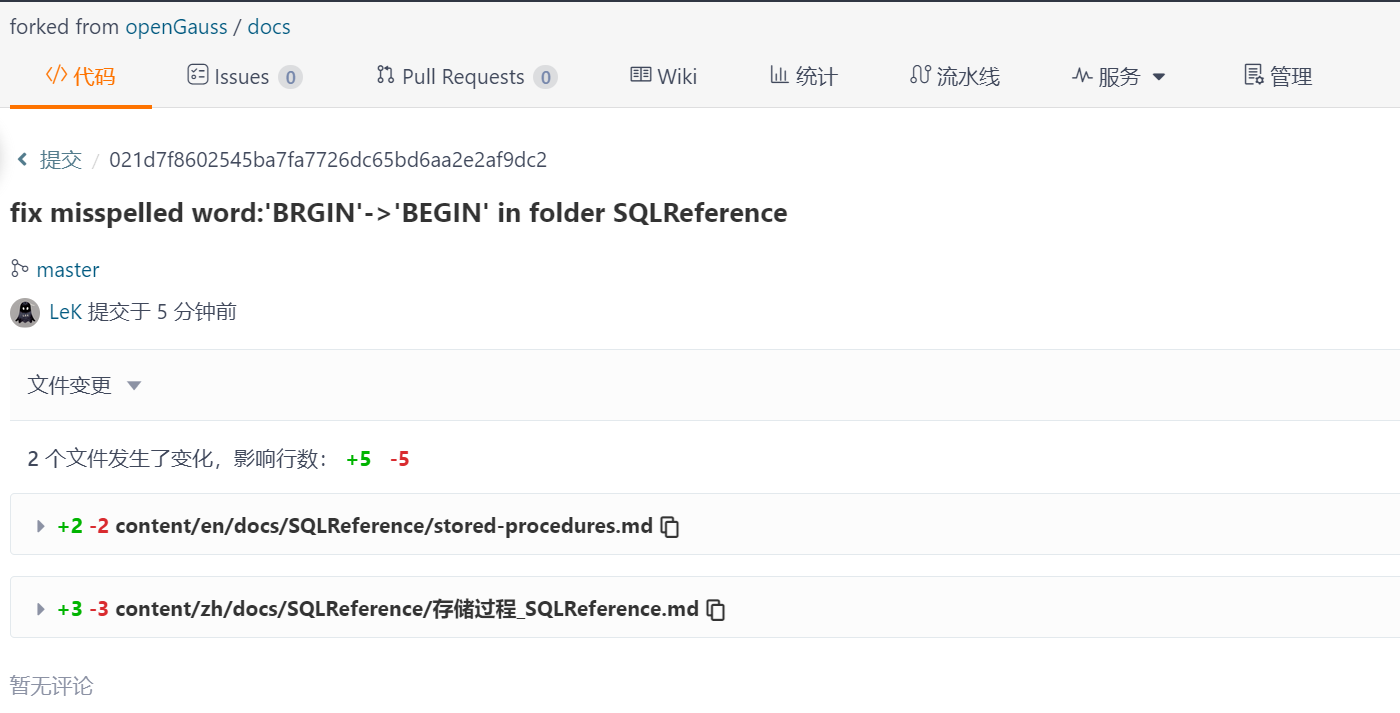
Task: Open the 统计 statistics tab
Action: (x=803, y=77)
